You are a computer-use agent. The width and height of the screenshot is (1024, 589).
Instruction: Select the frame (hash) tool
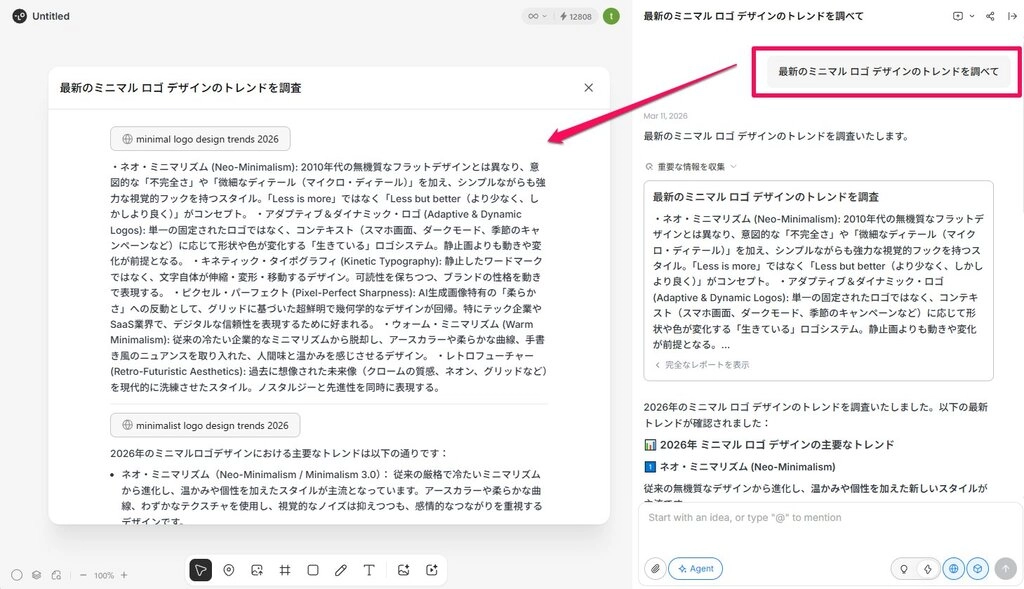point(285,570)
